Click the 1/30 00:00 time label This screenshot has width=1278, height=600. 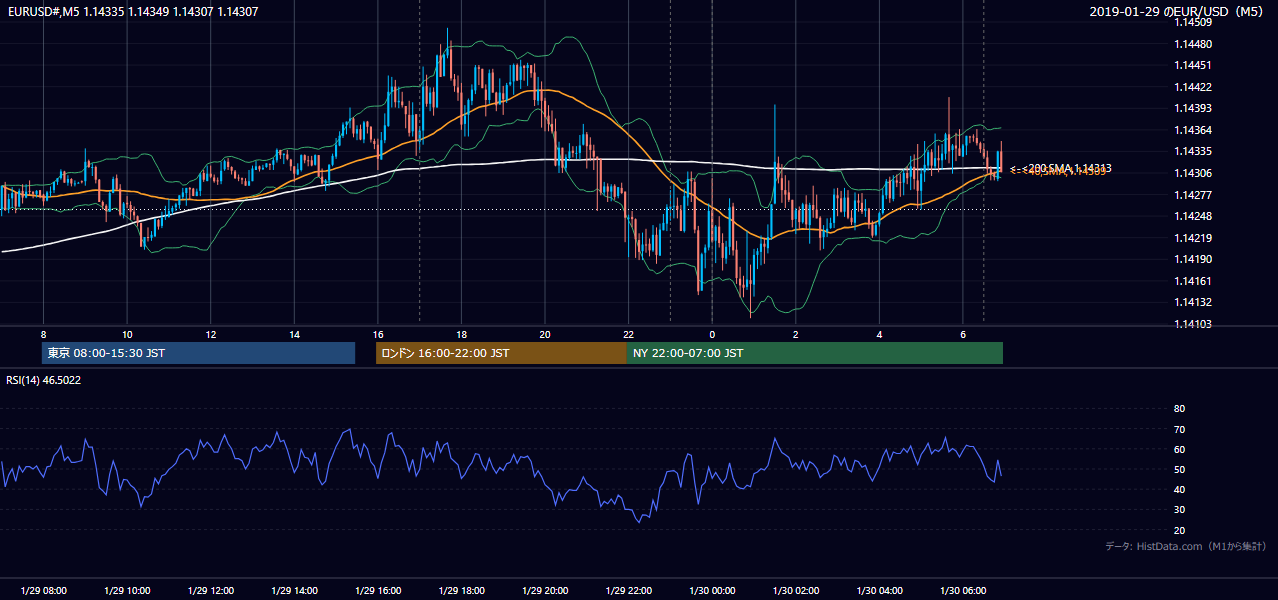tap(712, 590)
